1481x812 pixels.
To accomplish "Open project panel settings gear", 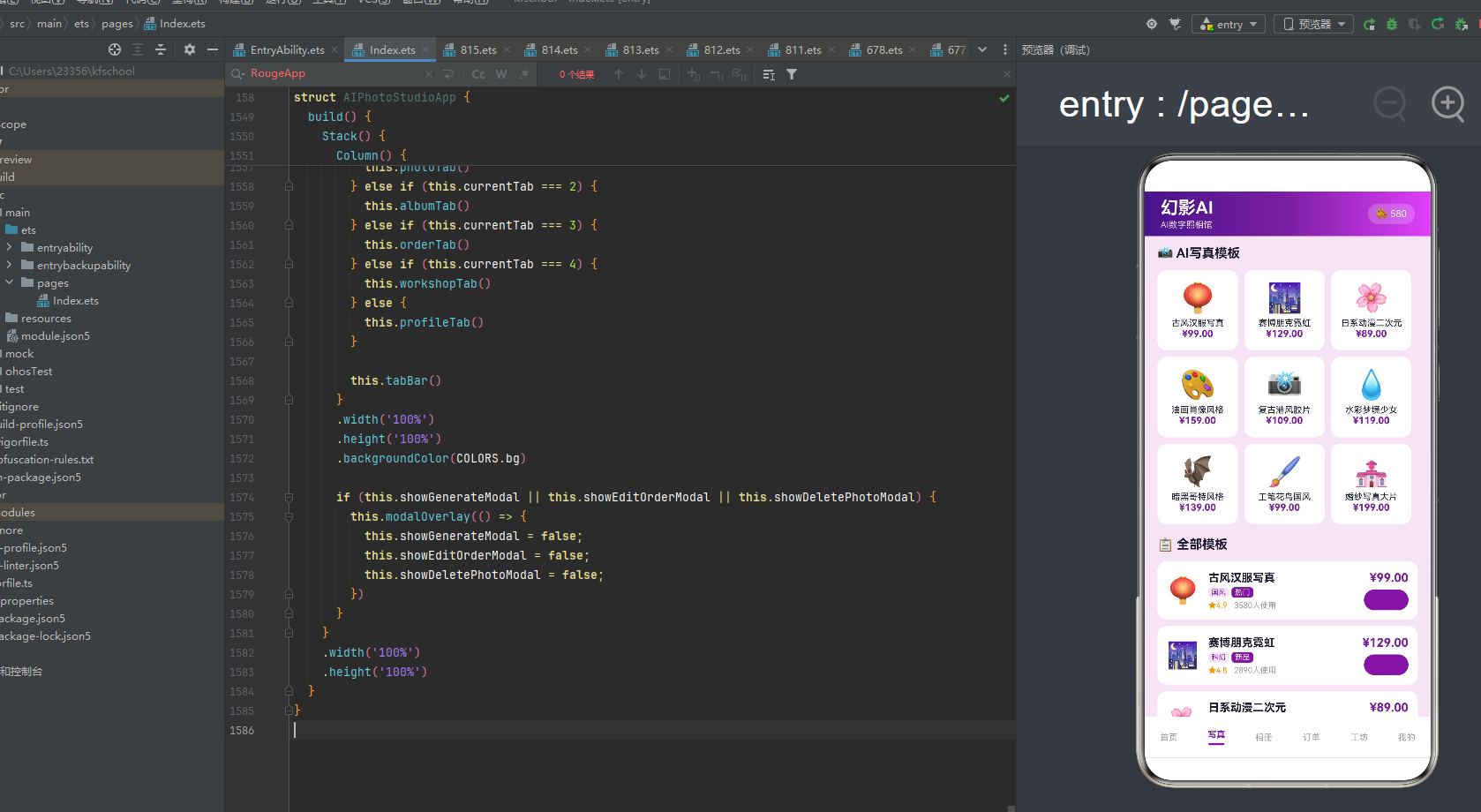I will 189,49.
